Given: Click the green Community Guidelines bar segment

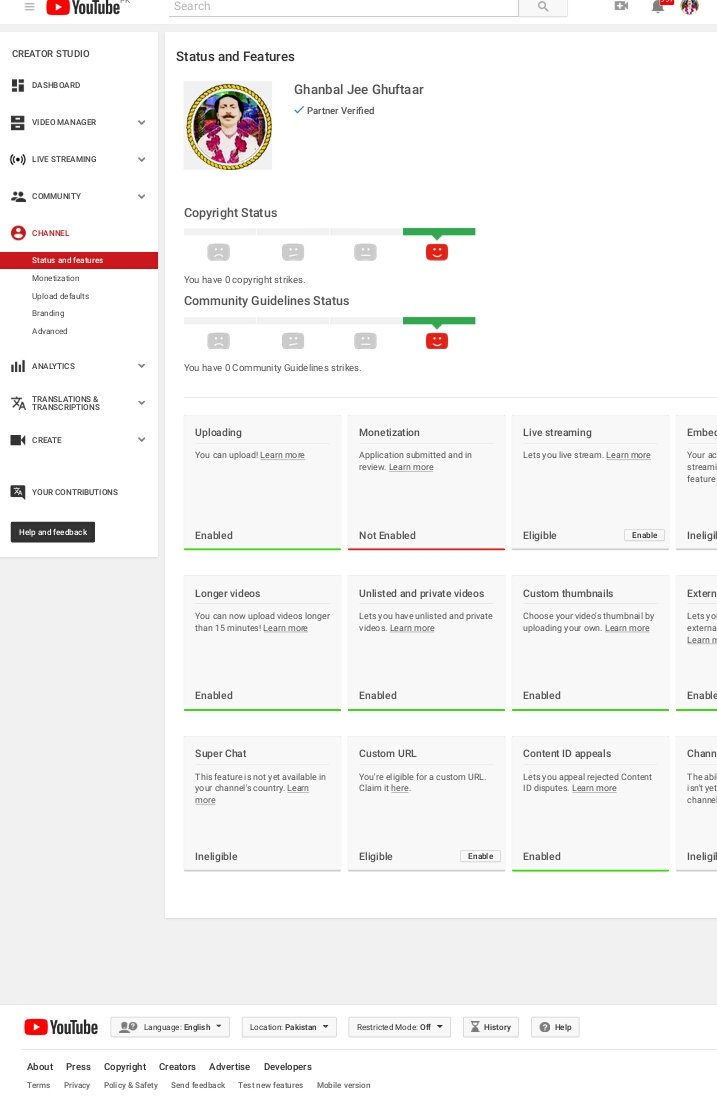Looking at the screenshot, I should click(x=439, y=321).
